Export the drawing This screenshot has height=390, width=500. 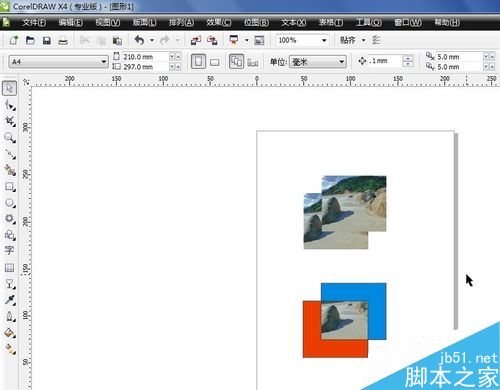coord(212,40)
